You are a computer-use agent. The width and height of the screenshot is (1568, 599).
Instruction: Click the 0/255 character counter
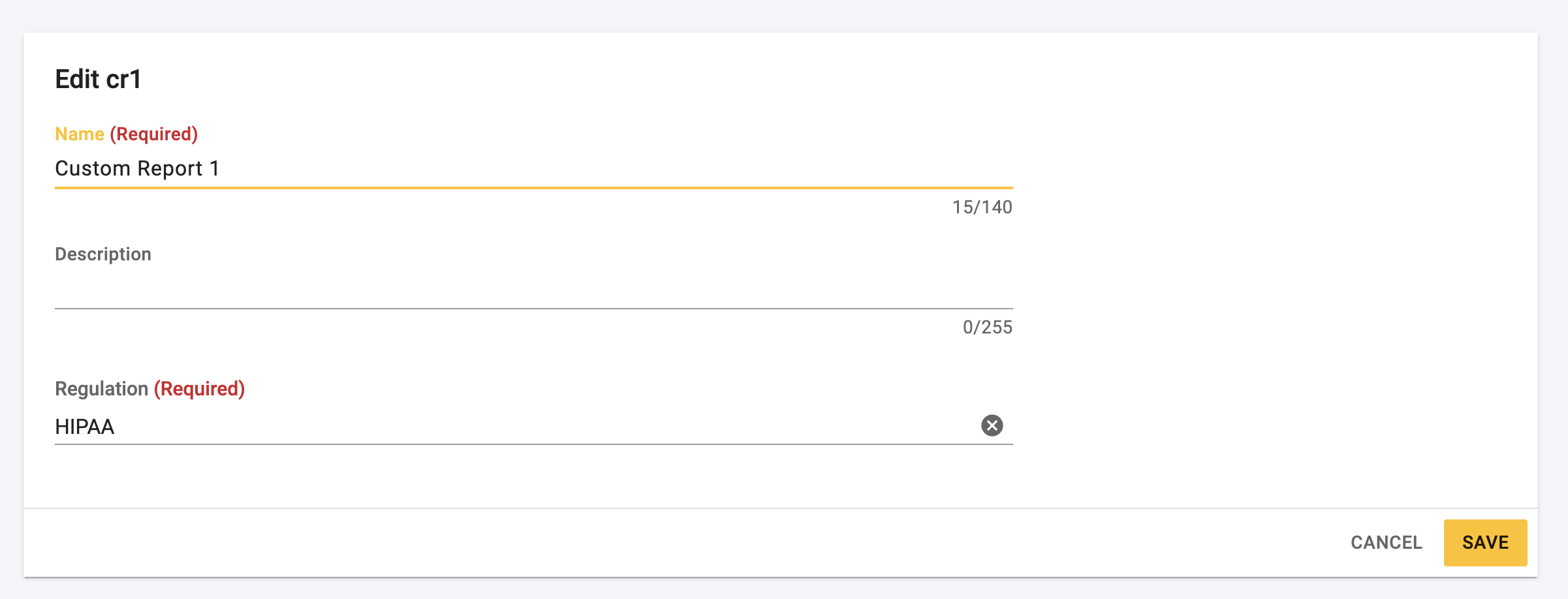pyautogui.click(x=987, y=327)
